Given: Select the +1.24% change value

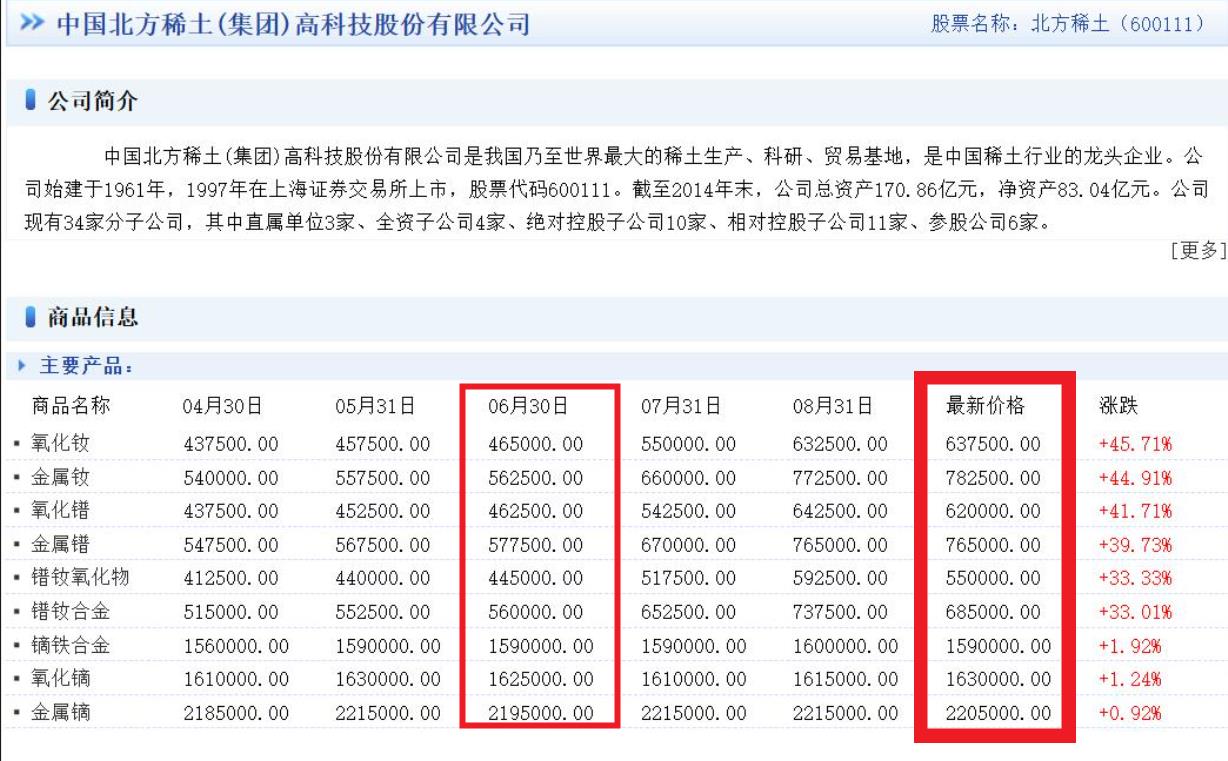Looking at the screenshot, I should click(x=1130, y=679).
